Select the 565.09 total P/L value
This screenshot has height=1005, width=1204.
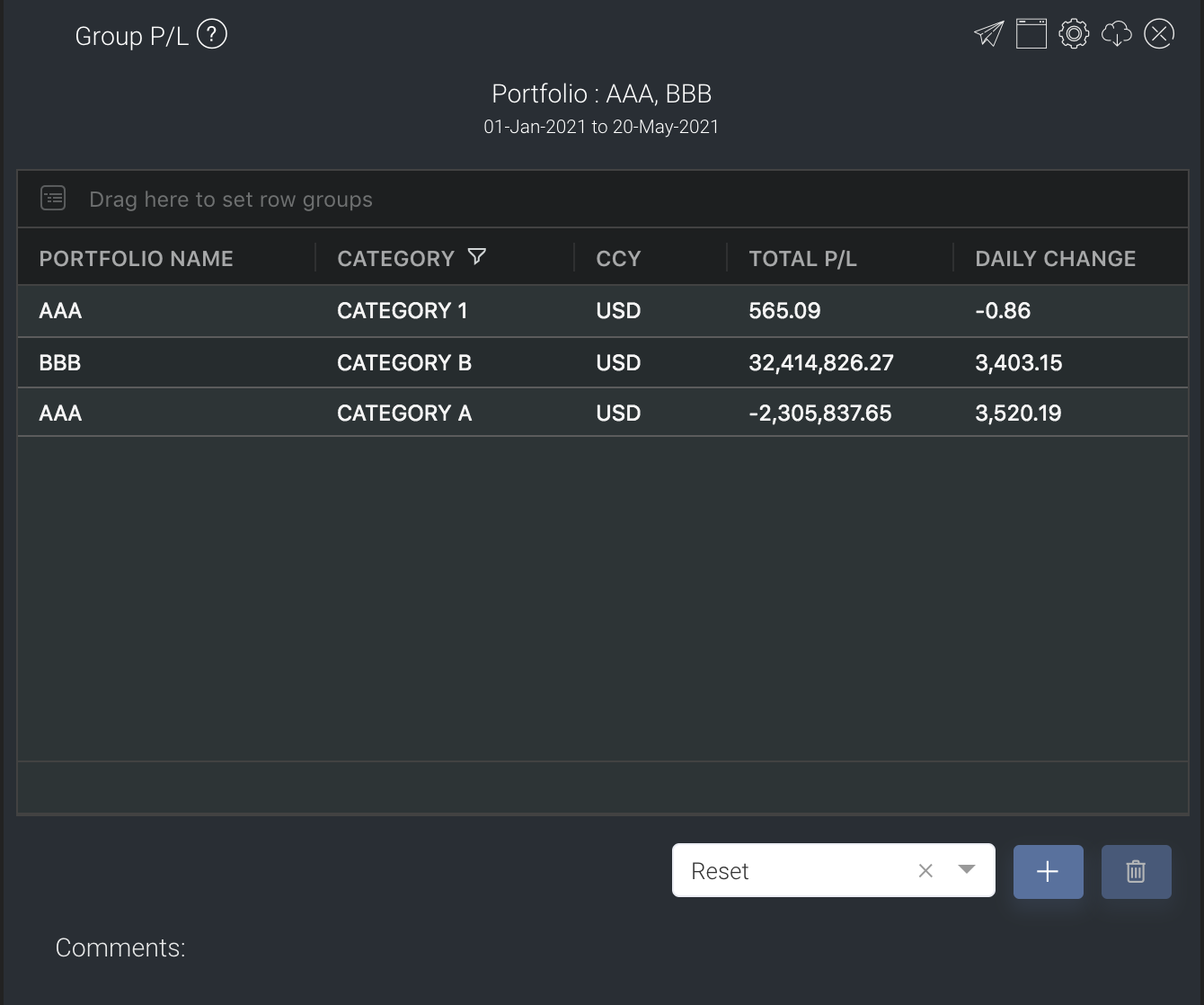[x=784, y=311]
